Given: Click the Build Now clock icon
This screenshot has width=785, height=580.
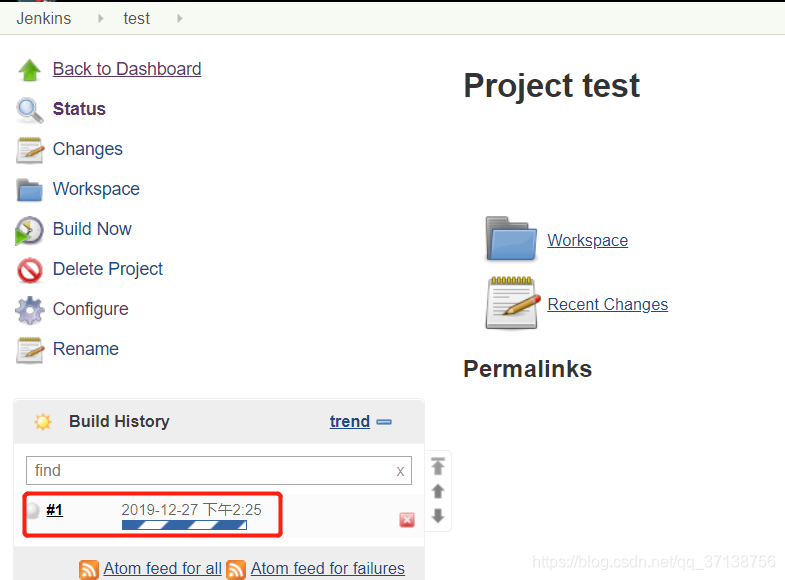Looking at the screenshot, I should tap(29, 230).
